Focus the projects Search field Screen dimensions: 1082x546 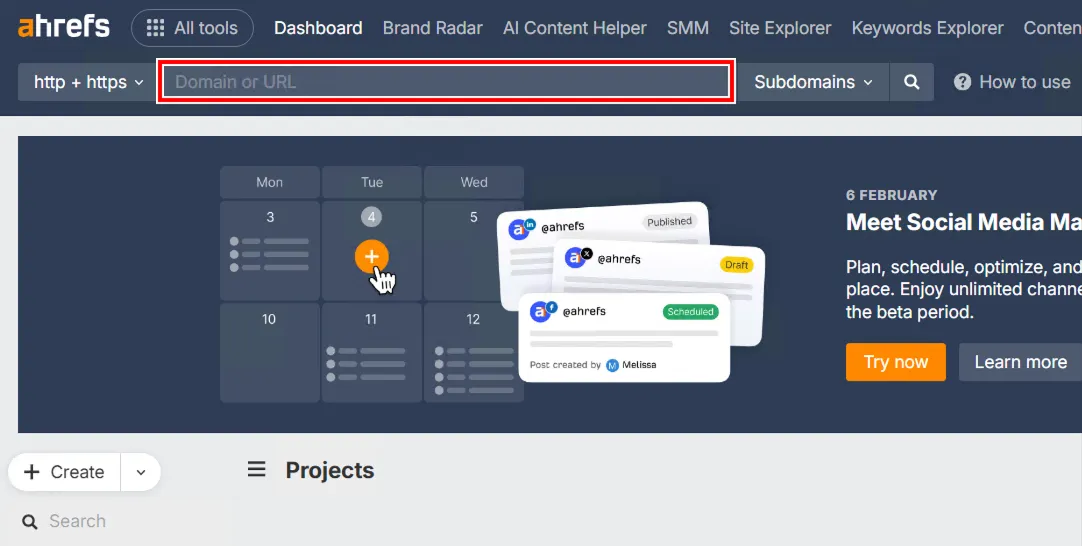click(x=77, y=521)
